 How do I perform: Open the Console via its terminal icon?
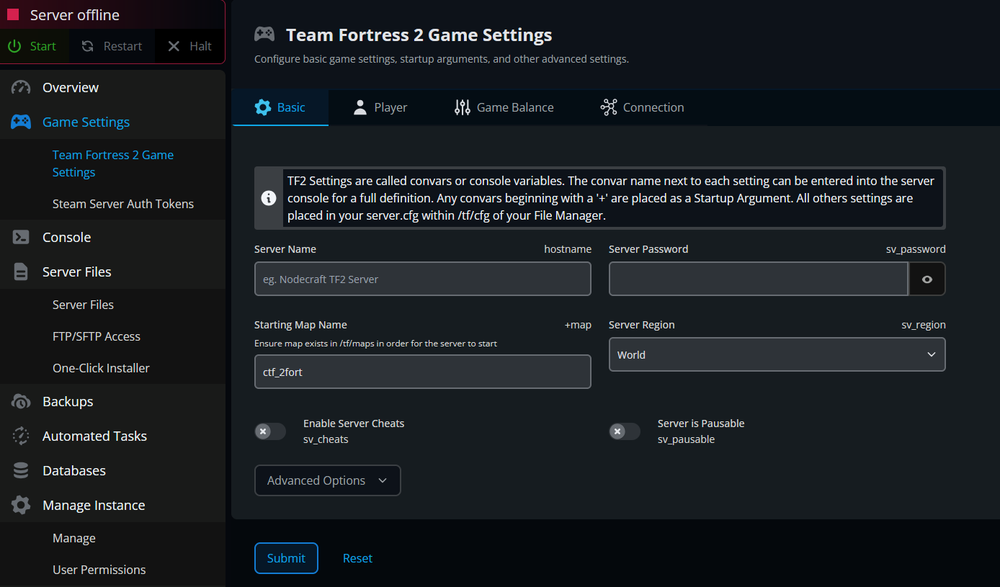[22, 237]
